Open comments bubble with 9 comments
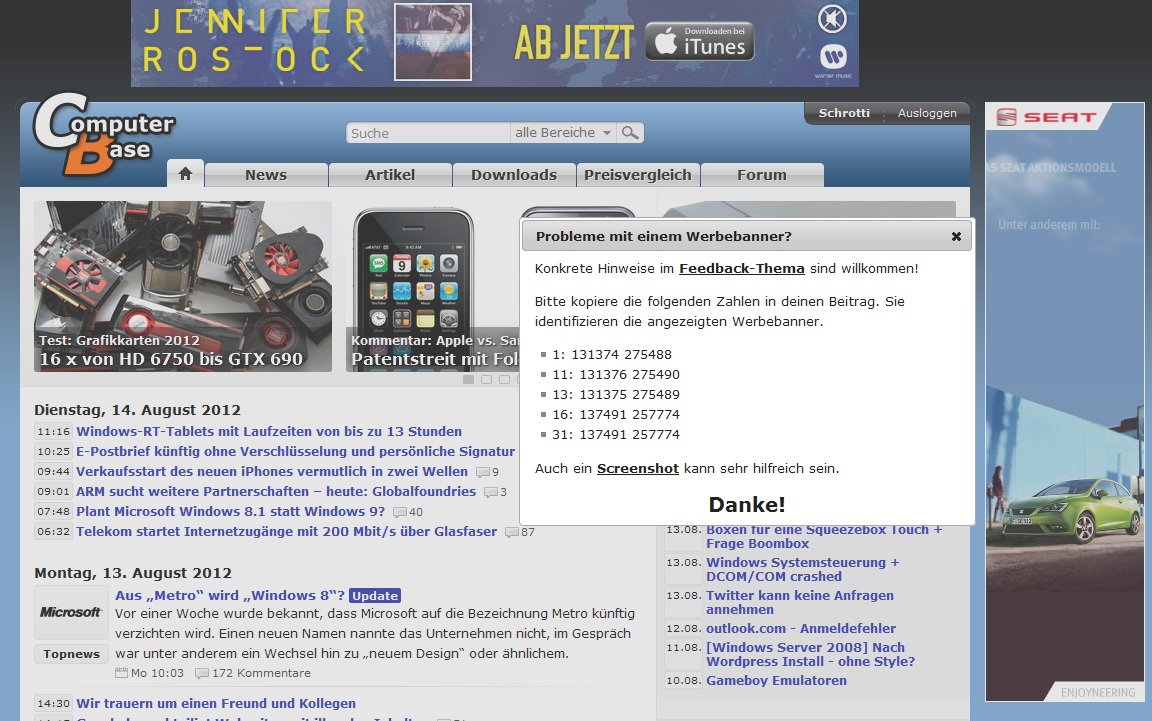This screenshot has width=1152, height=721. 487,472
